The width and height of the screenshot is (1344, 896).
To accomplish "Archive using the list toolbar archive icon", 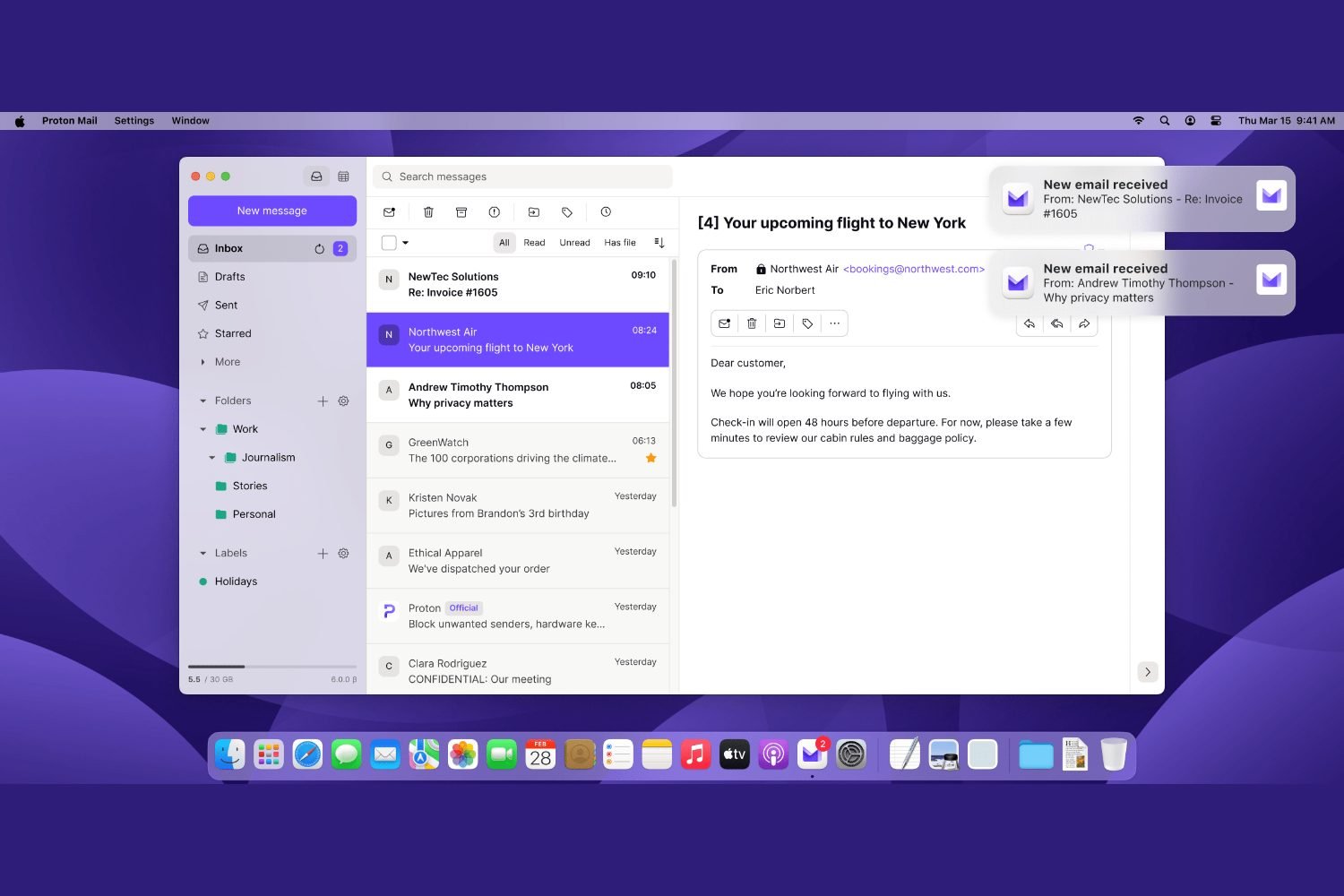I will point(461,212).
